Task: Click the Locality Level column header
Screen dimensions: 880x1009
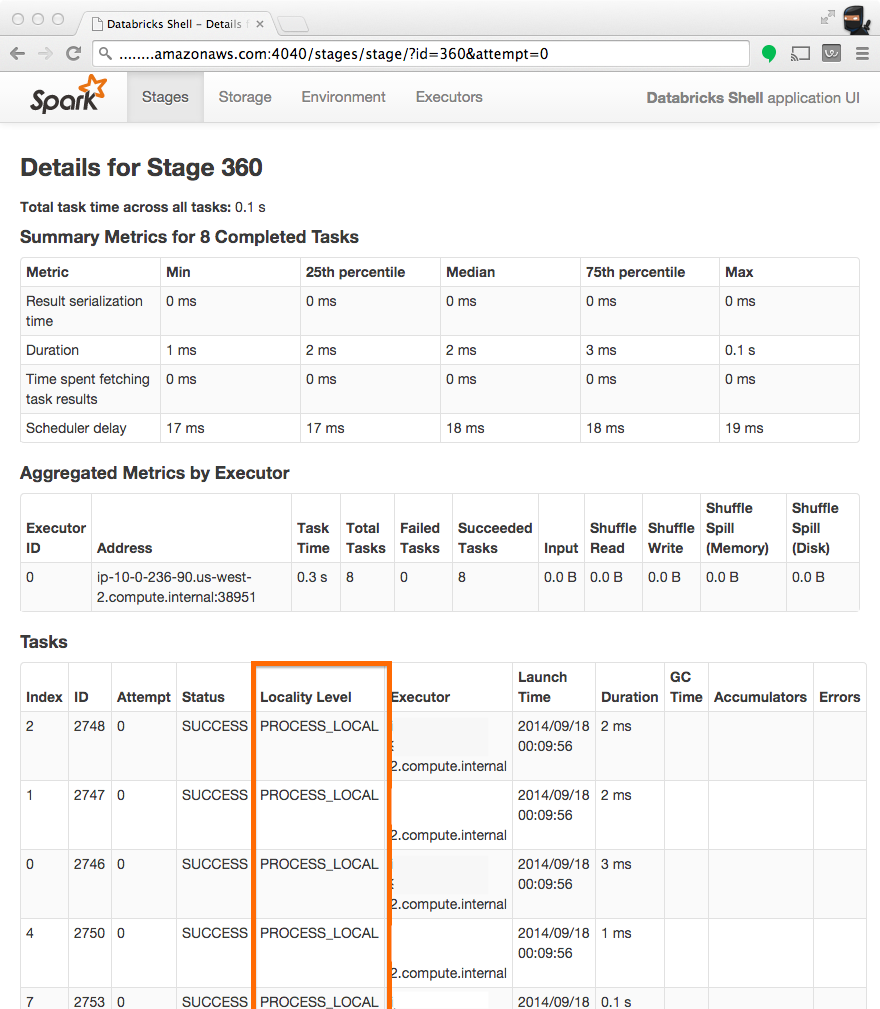Action: (305, 697)
